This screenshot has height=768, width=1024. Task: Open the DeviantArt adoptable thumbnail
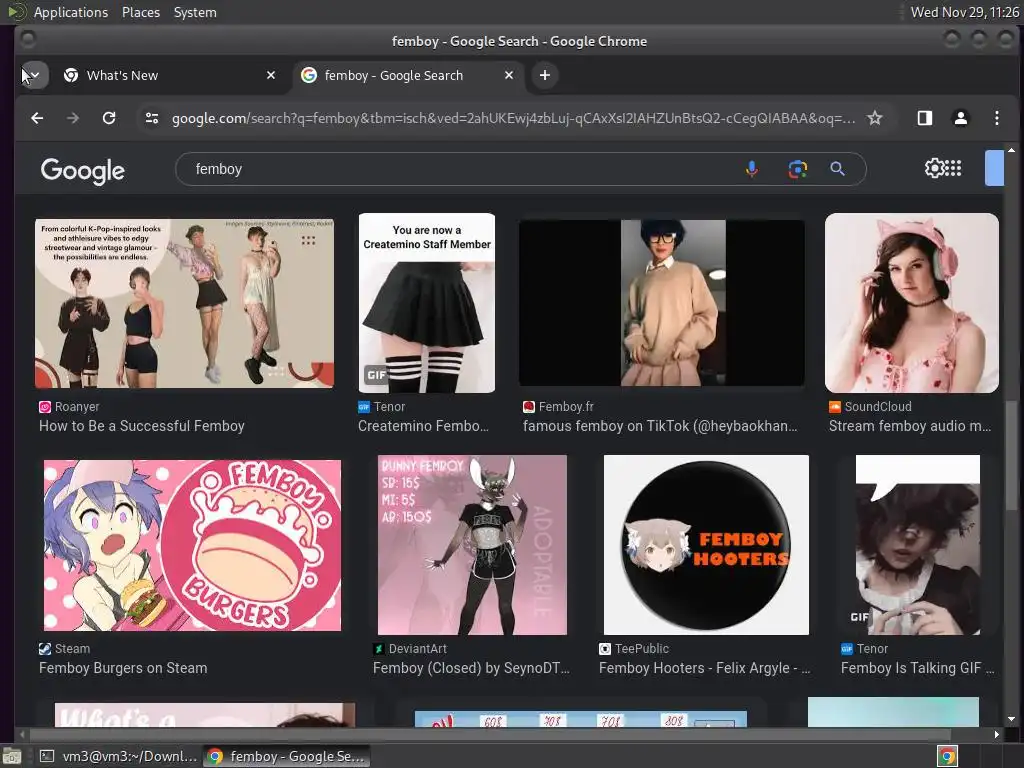(x=472, y=545)
